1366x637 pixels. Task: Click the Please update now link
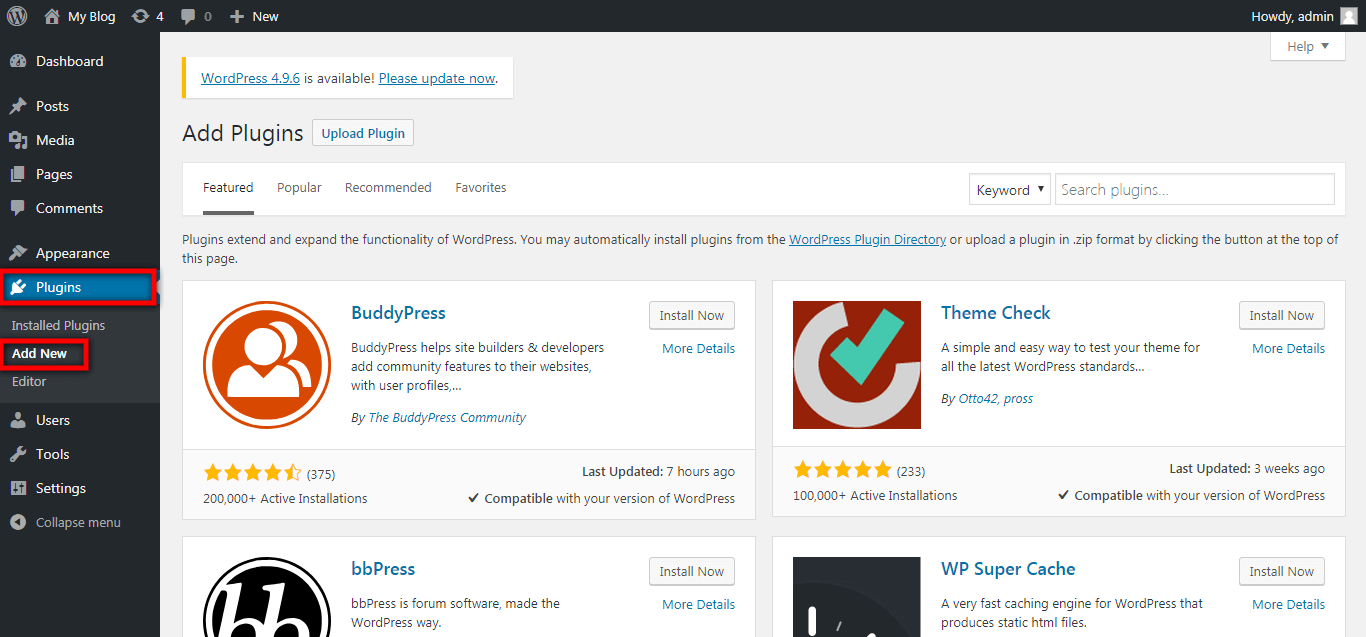point(437,78)
